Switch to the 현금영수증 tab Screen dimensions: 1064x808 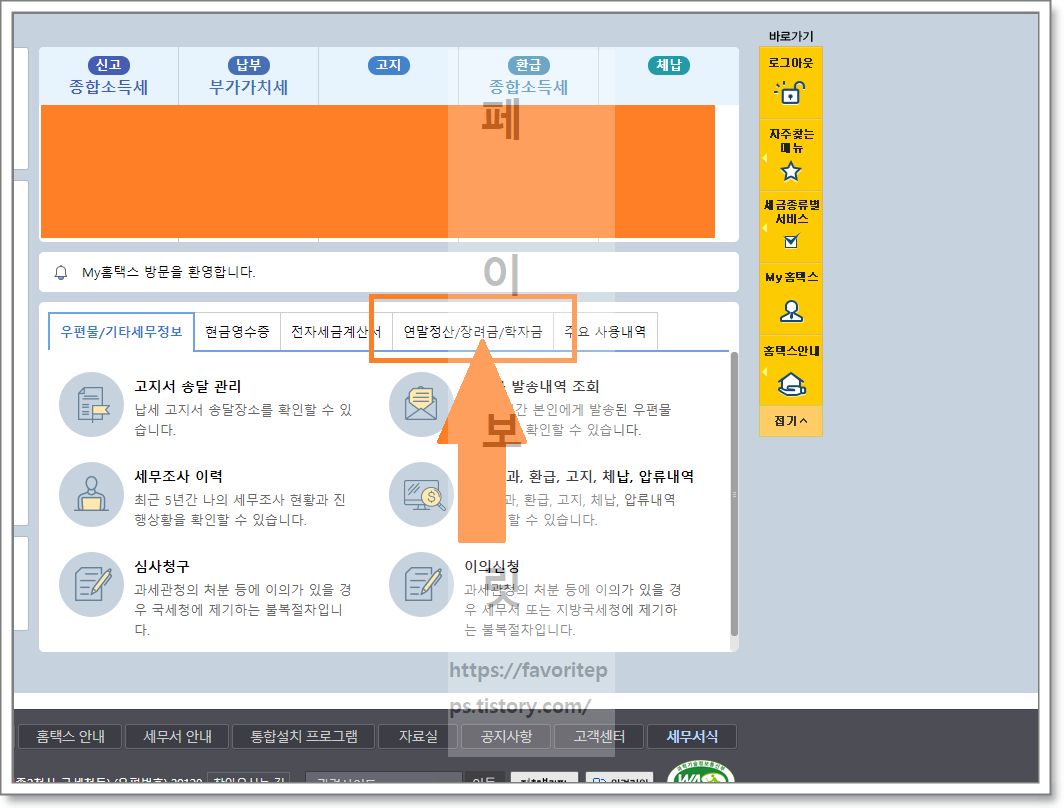tap(237, 332)
